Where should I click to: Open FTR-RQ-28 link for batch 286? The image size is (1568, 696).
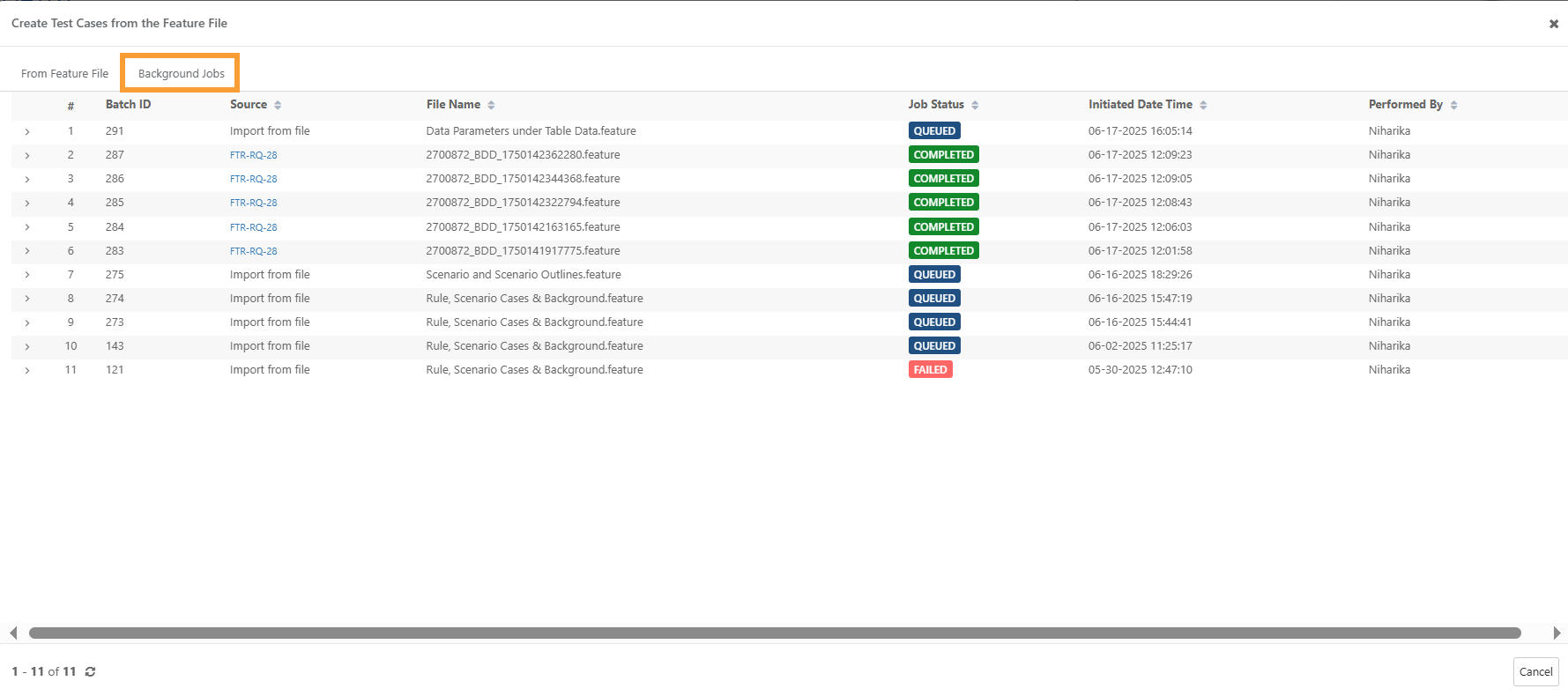coord(254,179)
